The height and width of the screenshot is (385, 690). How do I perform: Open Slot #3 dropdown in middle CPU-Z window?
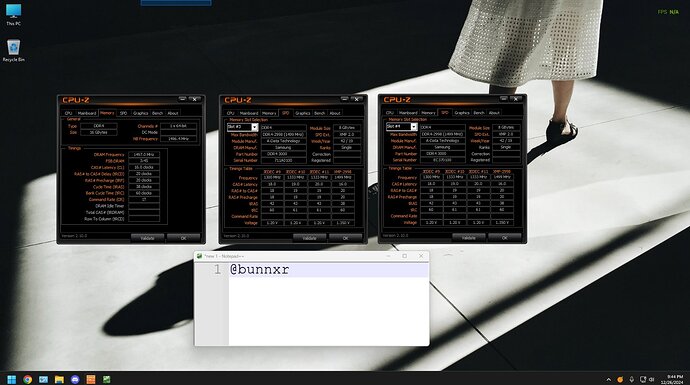click(x=242, y=127)
